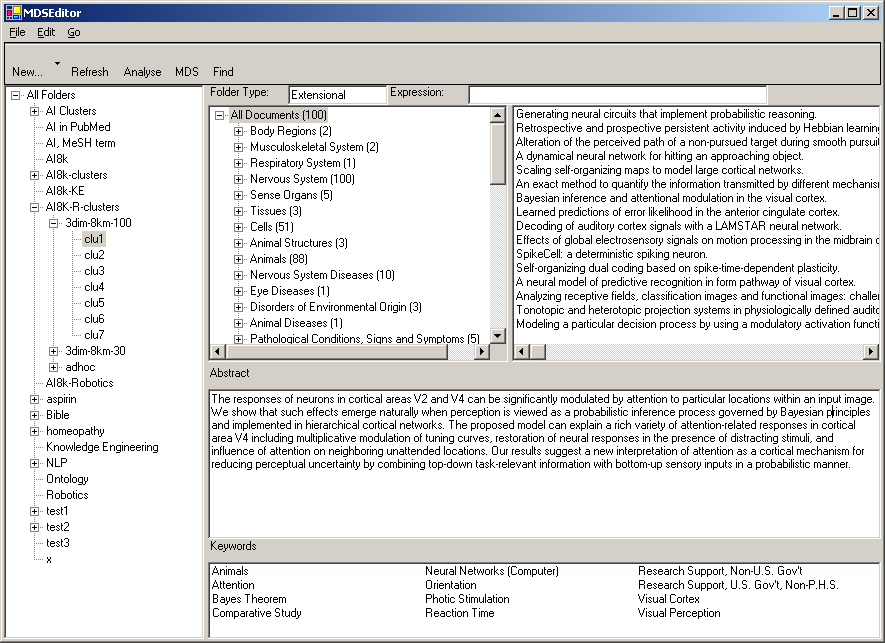Expand the aspirin folder
This screenshot has width=885, height=643.
point(34,400)
